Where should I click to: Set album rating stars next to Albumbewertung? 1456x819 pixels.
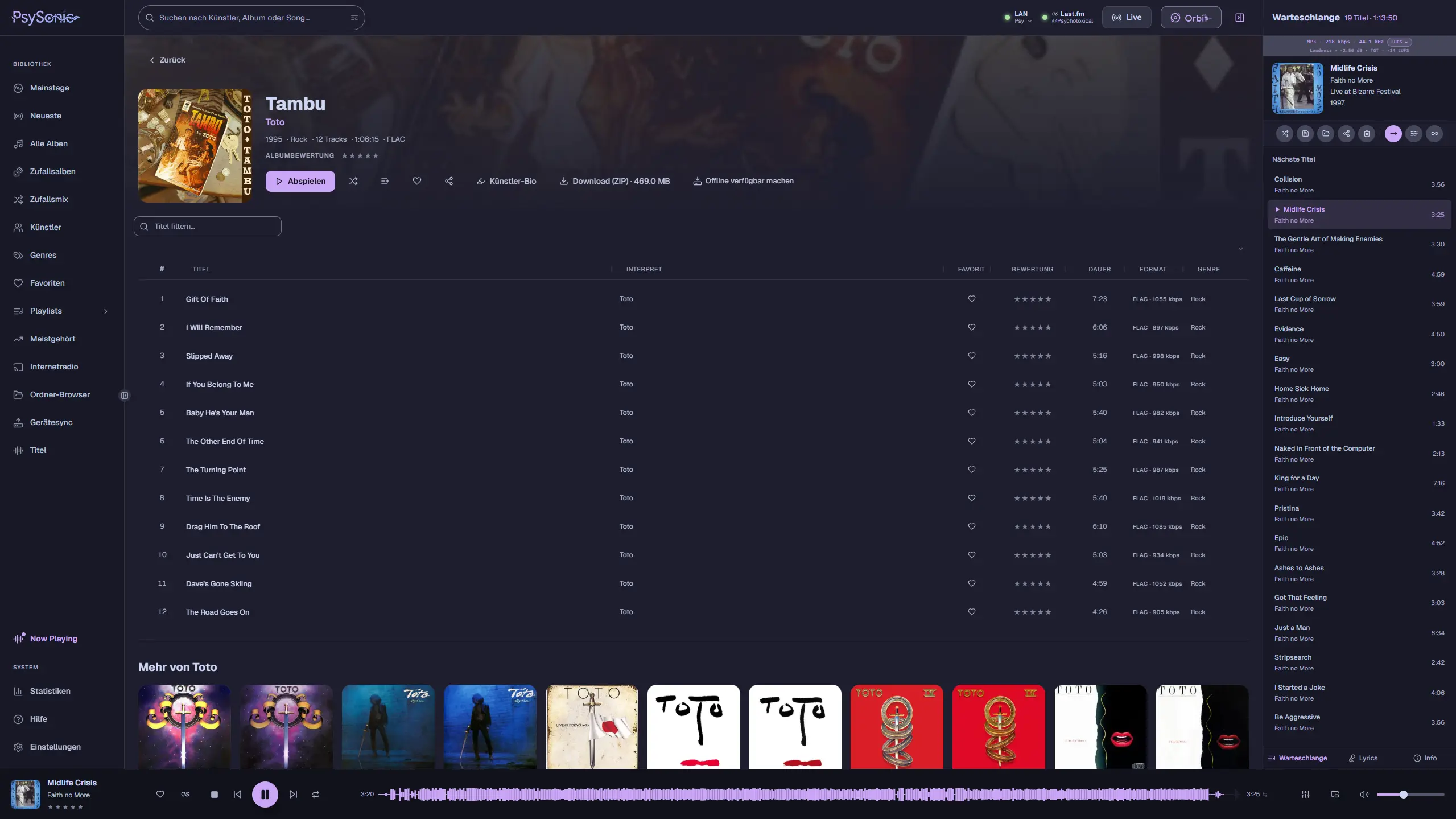coord(360,156)
